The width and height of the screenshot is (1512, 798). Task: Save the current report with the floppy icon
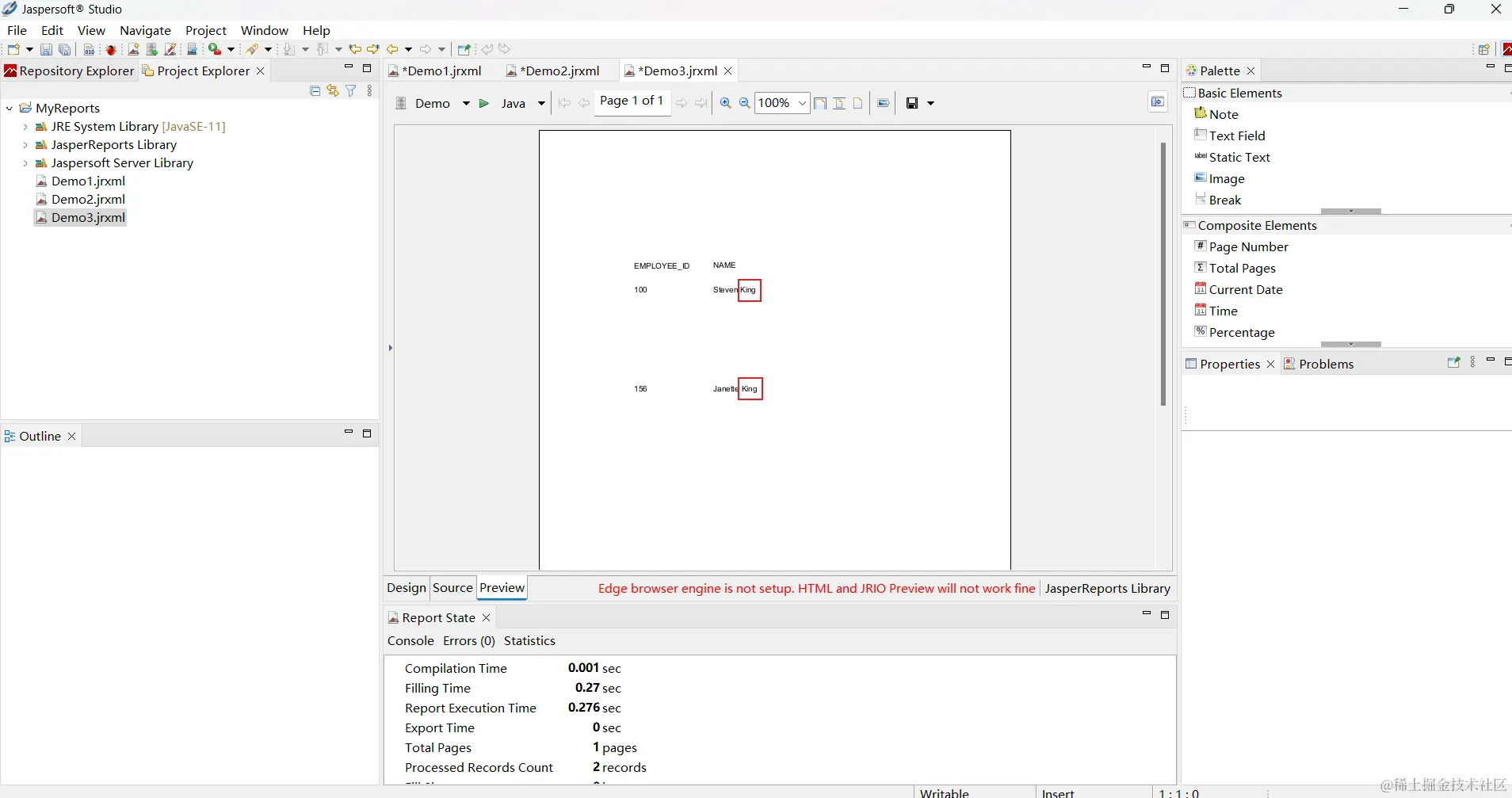(x=46, y=49)
